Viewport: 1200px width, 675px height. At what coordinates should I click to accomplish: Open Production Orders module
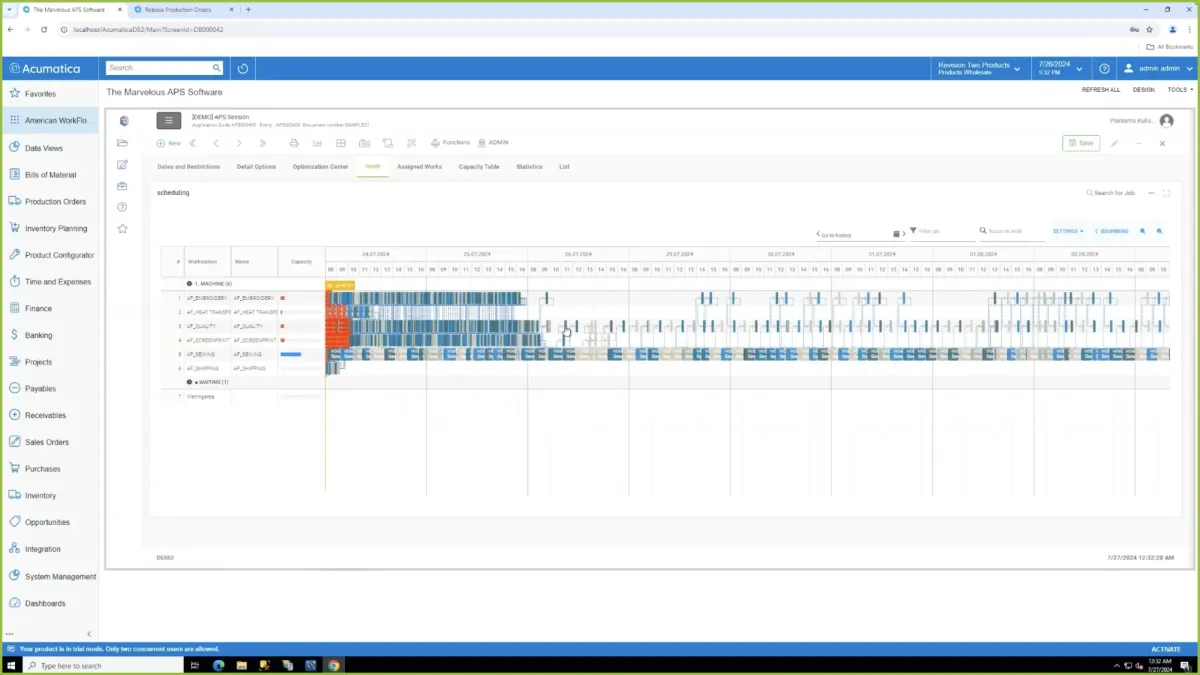(x=49, y=202)
